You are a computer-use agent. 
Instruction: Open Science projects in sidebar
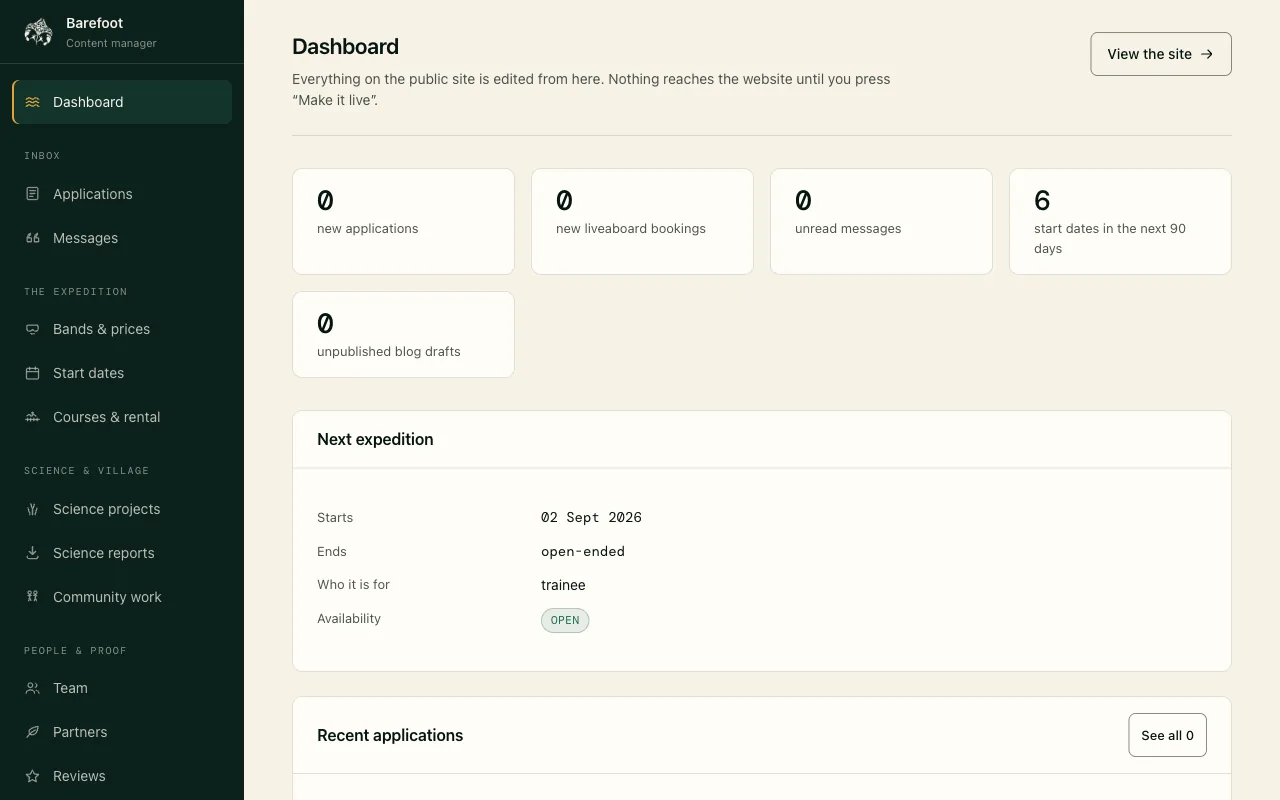122,509
